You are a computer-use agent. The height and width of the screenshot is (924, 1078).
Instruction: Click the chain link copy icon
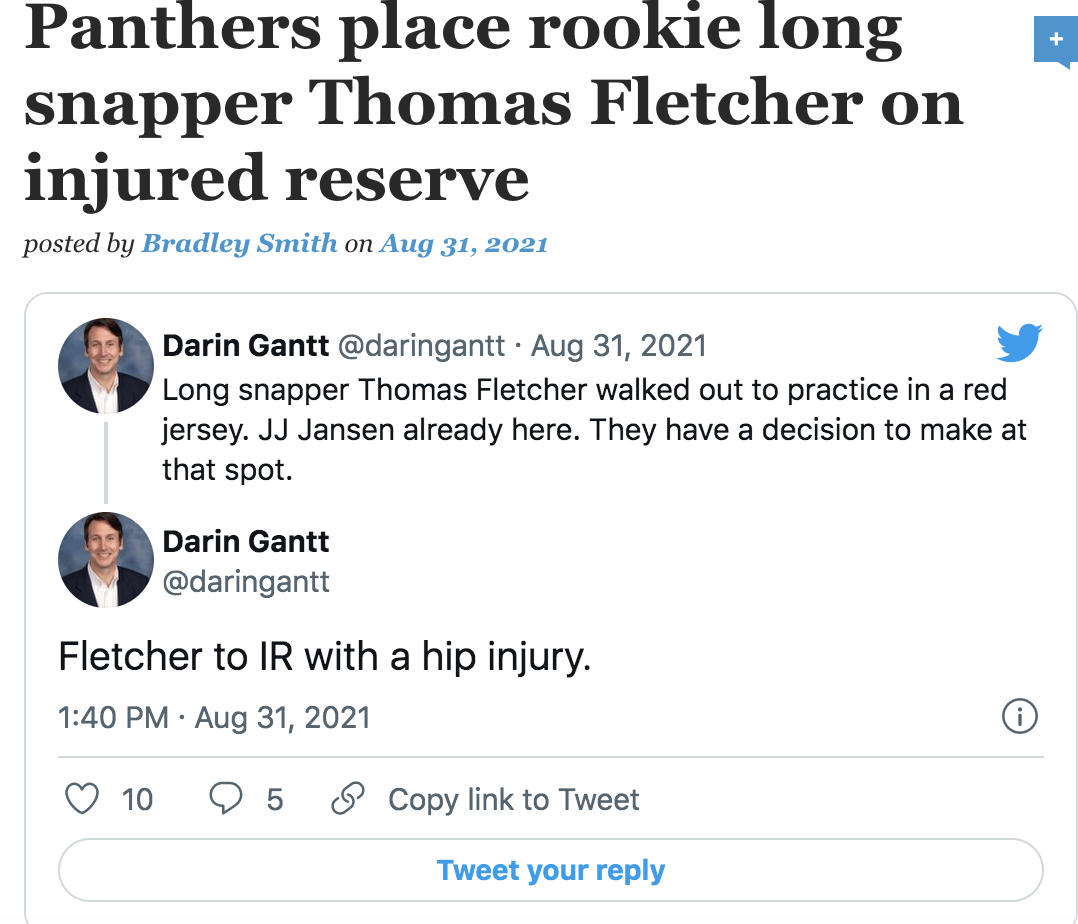(x=348, y=798)
